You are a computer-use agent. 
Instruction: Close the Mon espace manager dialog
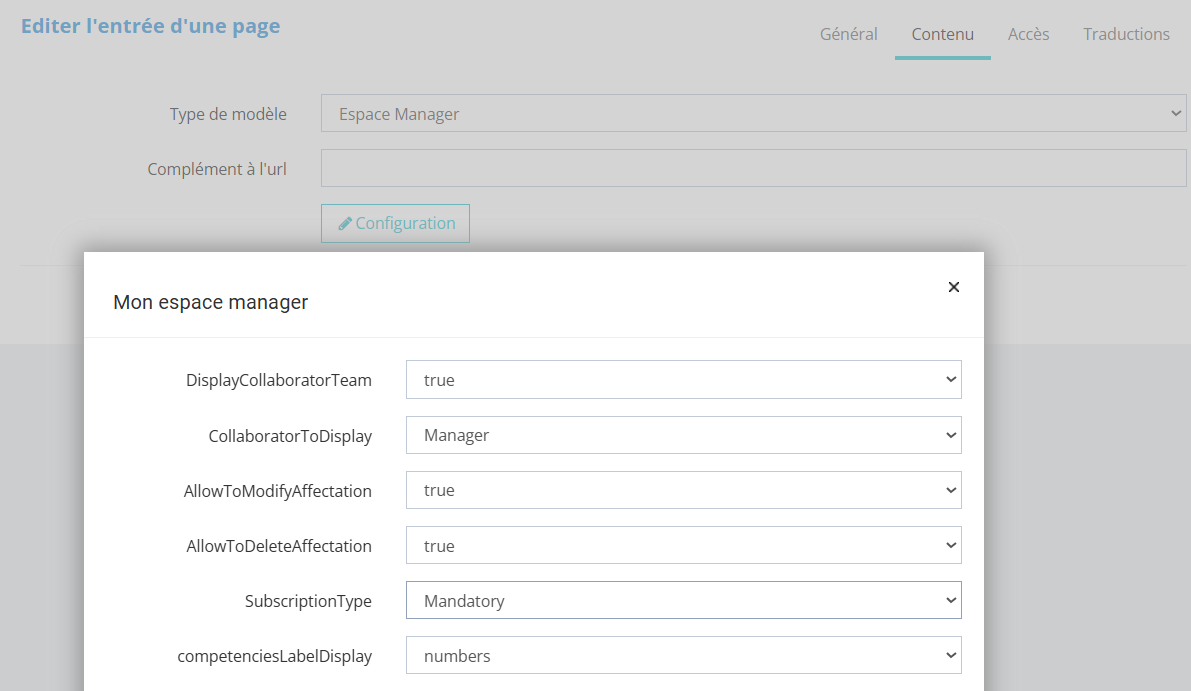(x=953, y=287)
